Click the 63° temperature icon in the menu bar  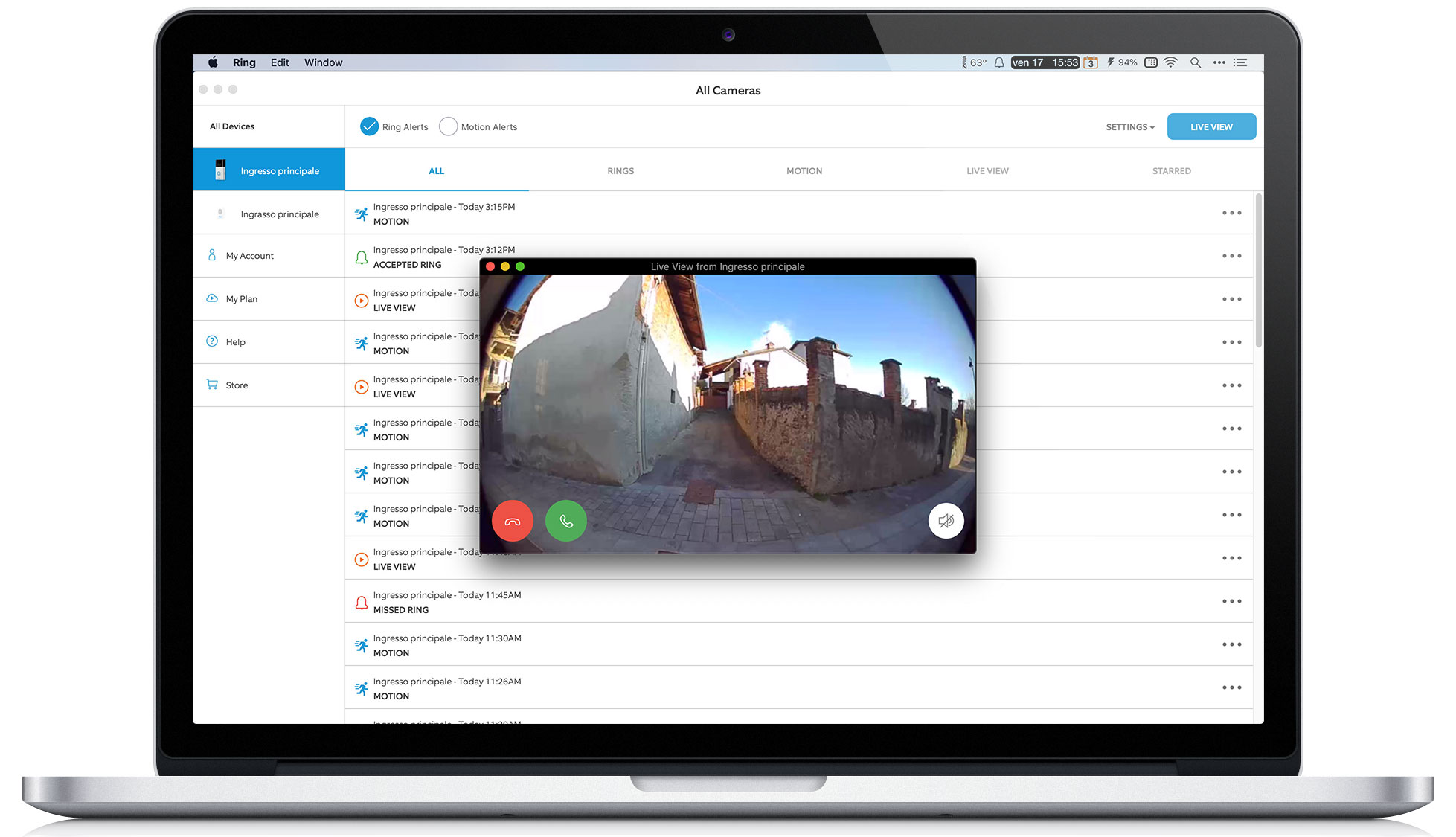pyautogui.click(x=974, y=62)
